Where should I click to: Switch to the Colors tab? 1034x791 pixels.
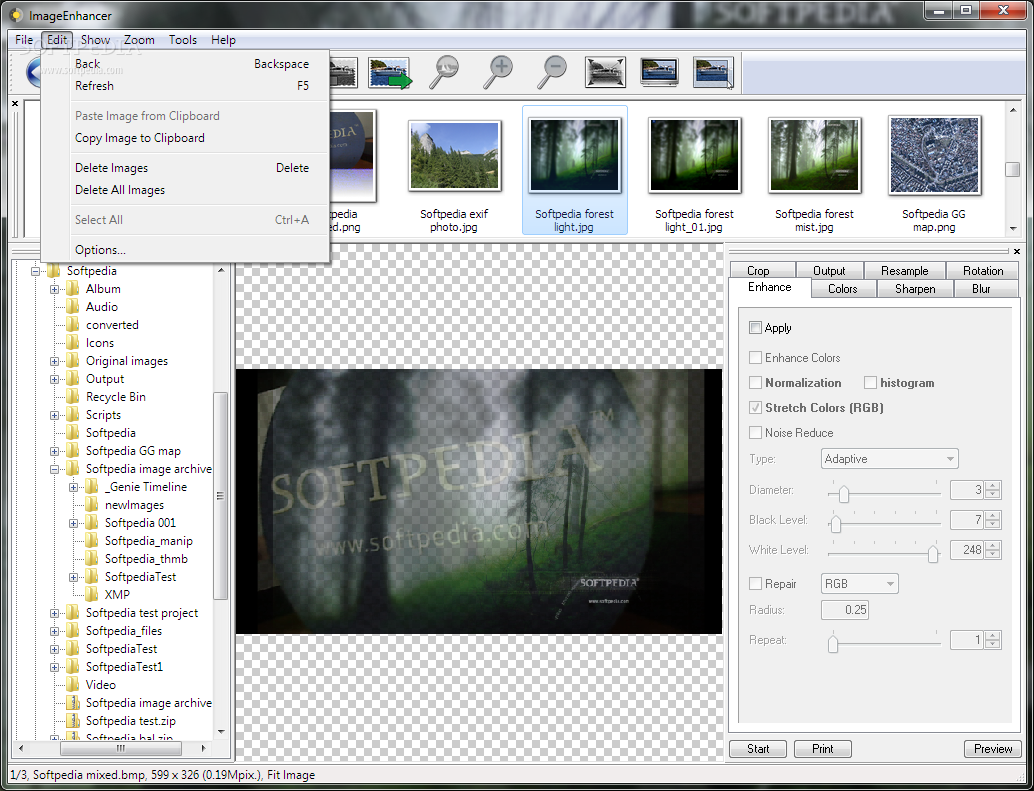843,289
